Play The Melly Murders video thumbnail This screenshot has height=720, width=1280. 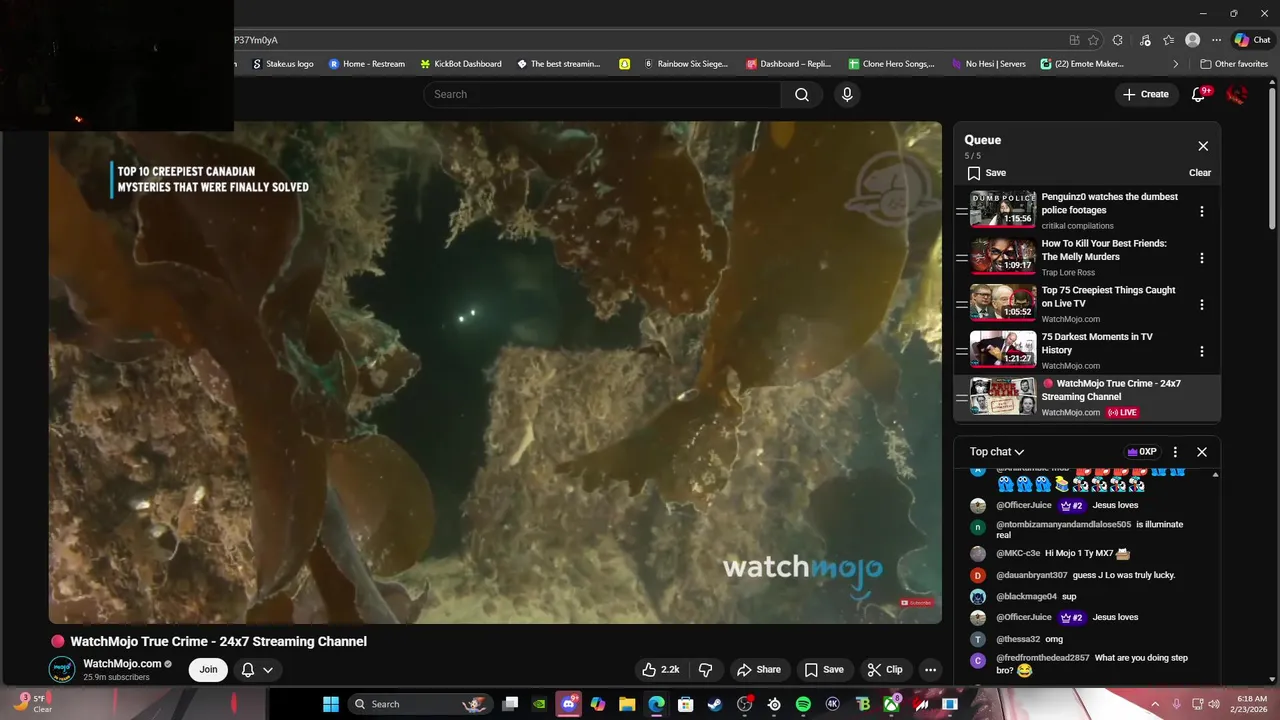coord(1003,257)
